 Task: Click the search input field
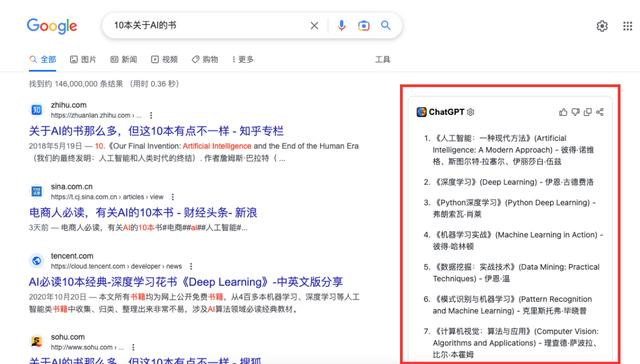coord(208,26)
